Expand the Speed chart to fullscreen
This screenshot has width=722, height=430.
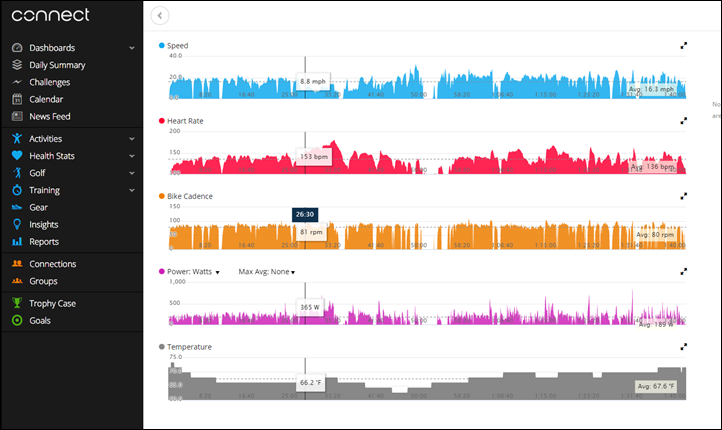pyautogui.click(x=683, y=45)
